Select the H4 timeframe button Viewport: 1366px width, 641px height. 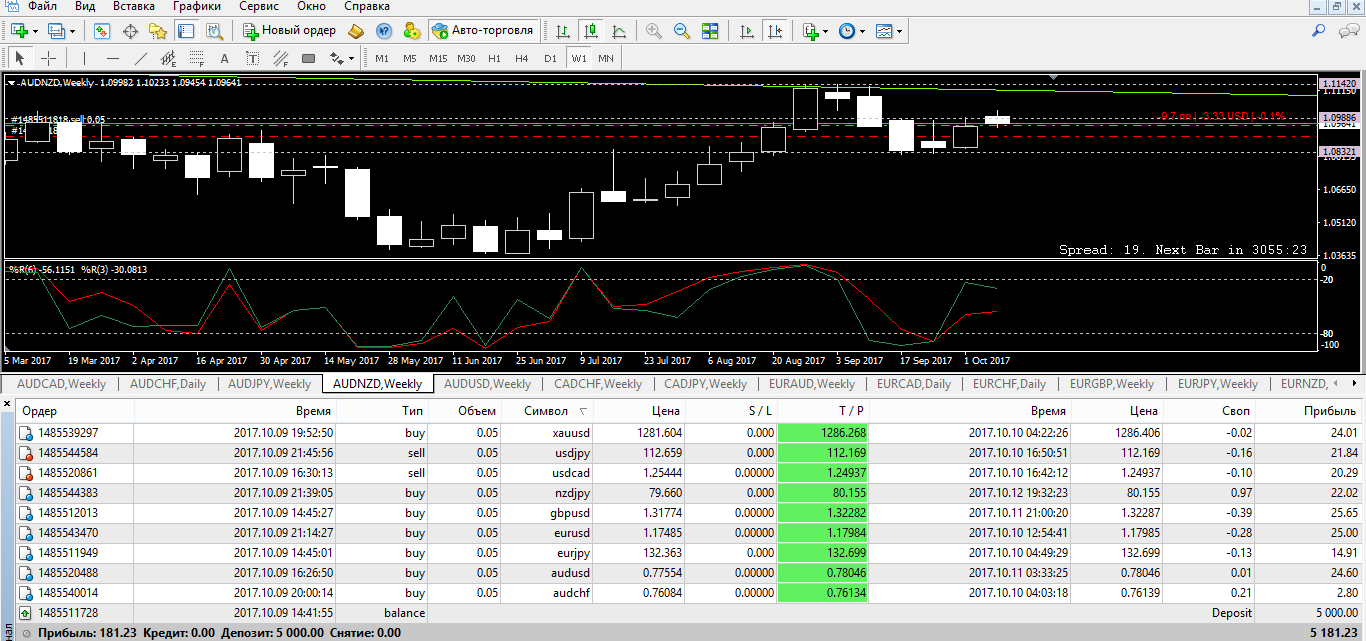[522, 58]
